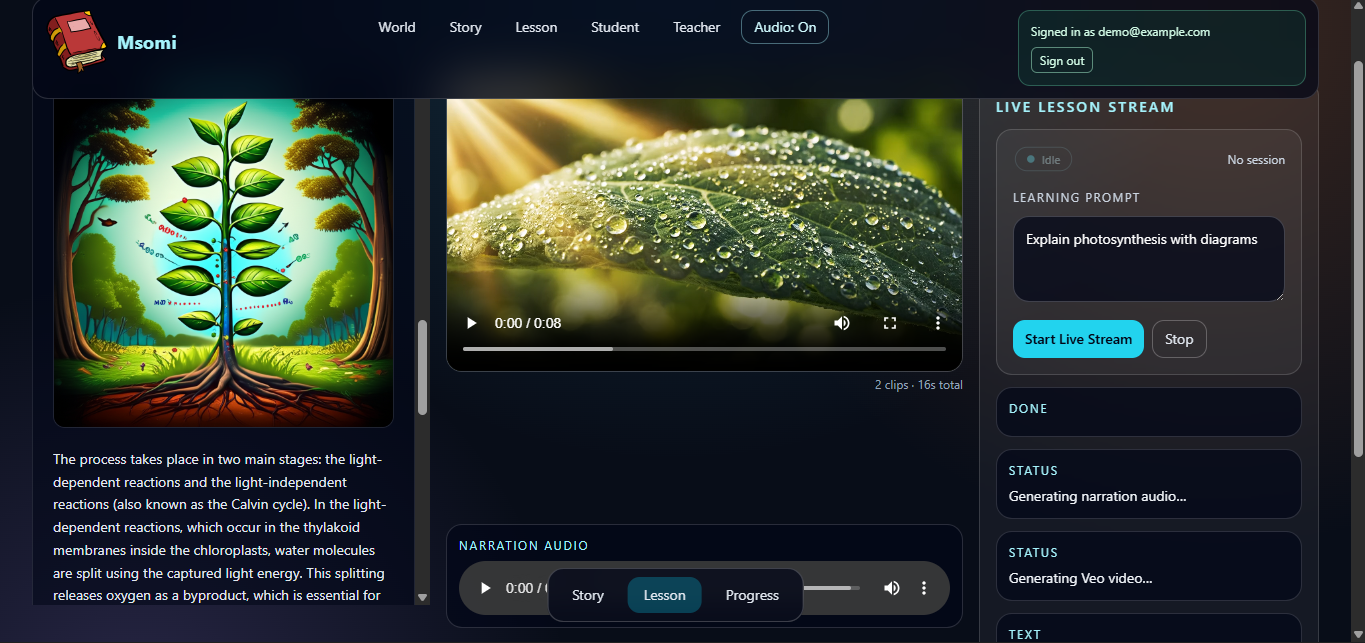Select Lesson in the floating tab bar

click(x=665, y=595)
